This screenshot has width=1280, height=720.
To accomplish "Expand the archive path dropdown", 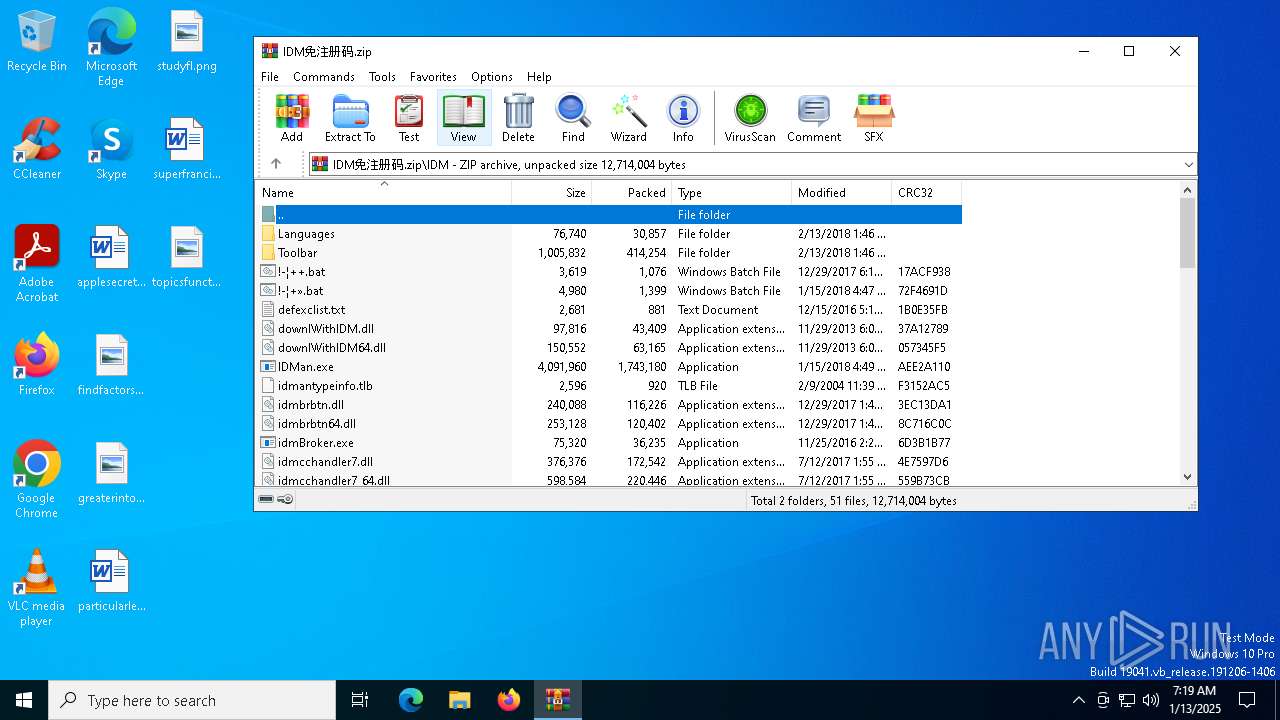I will (x=1188, y=165).
